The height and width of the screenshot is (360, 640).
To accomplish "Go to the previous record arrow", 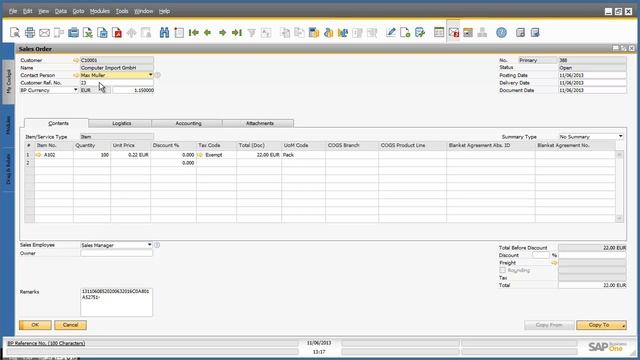I will pos(208,33).
